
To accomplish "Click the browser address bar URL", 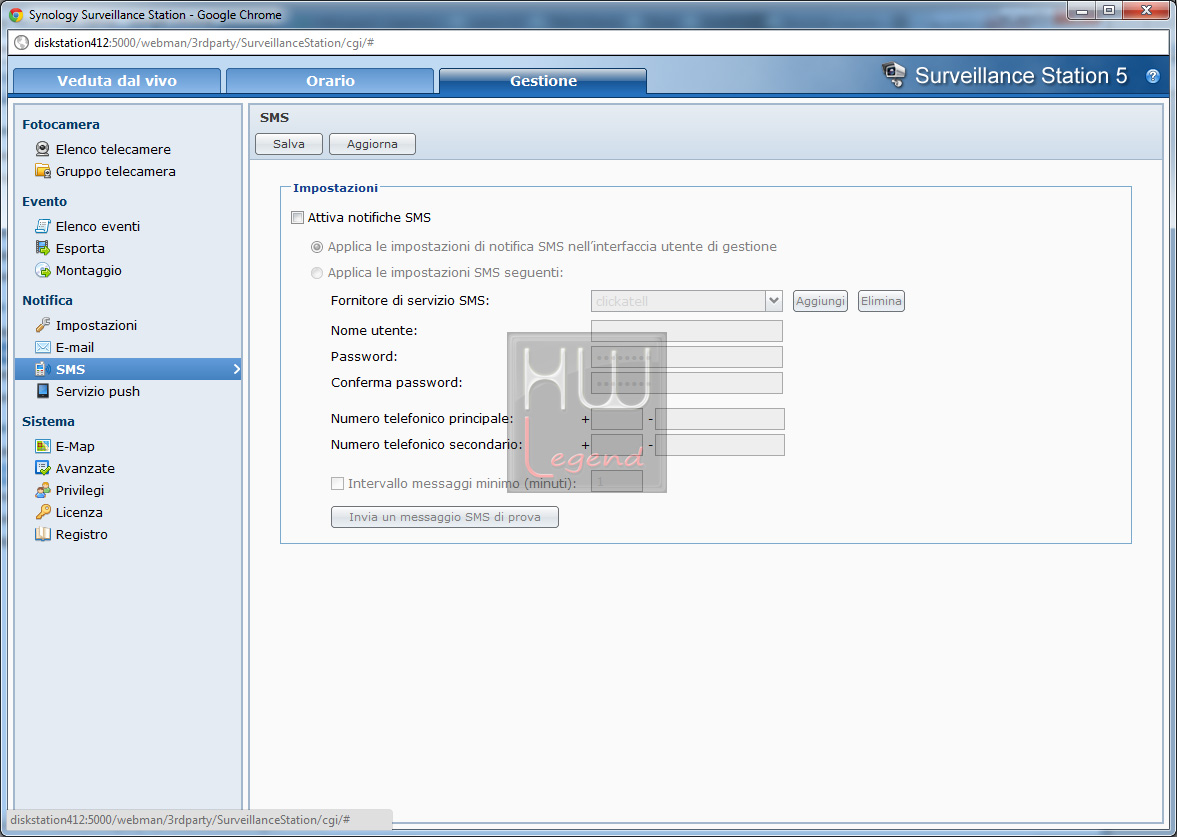I will 204,43.
